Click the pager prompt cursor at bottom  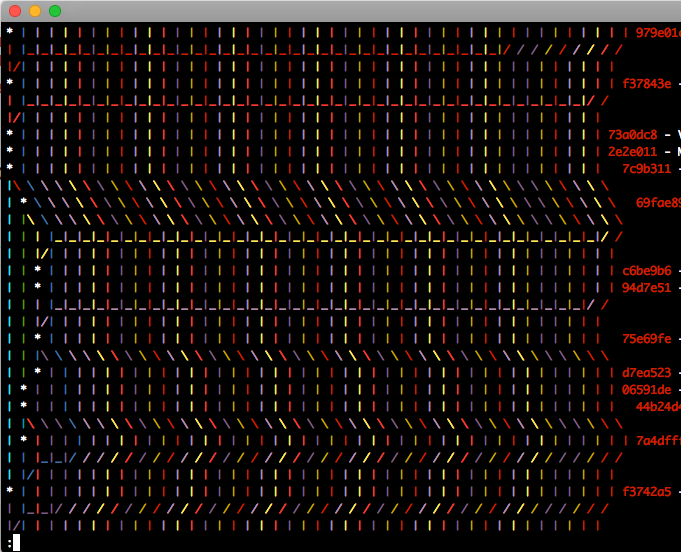point(16,543)
